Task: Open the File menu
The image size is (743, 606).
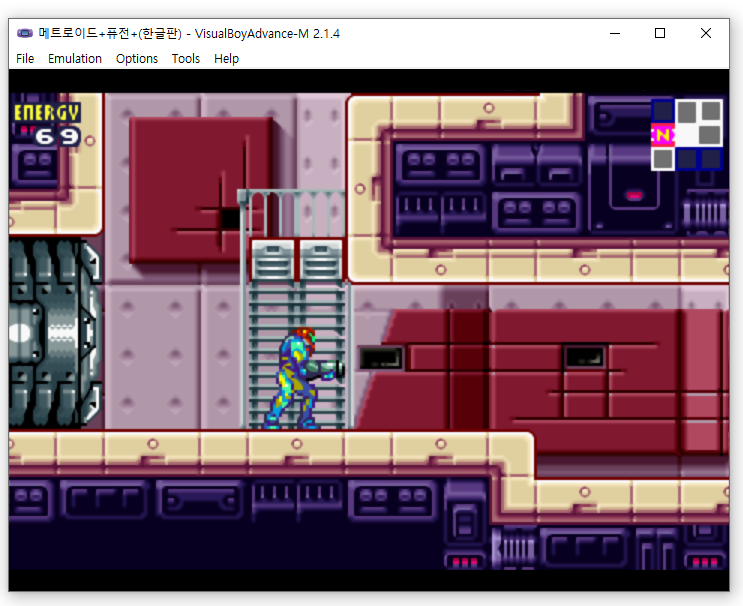Action: [x=25, y=59]
